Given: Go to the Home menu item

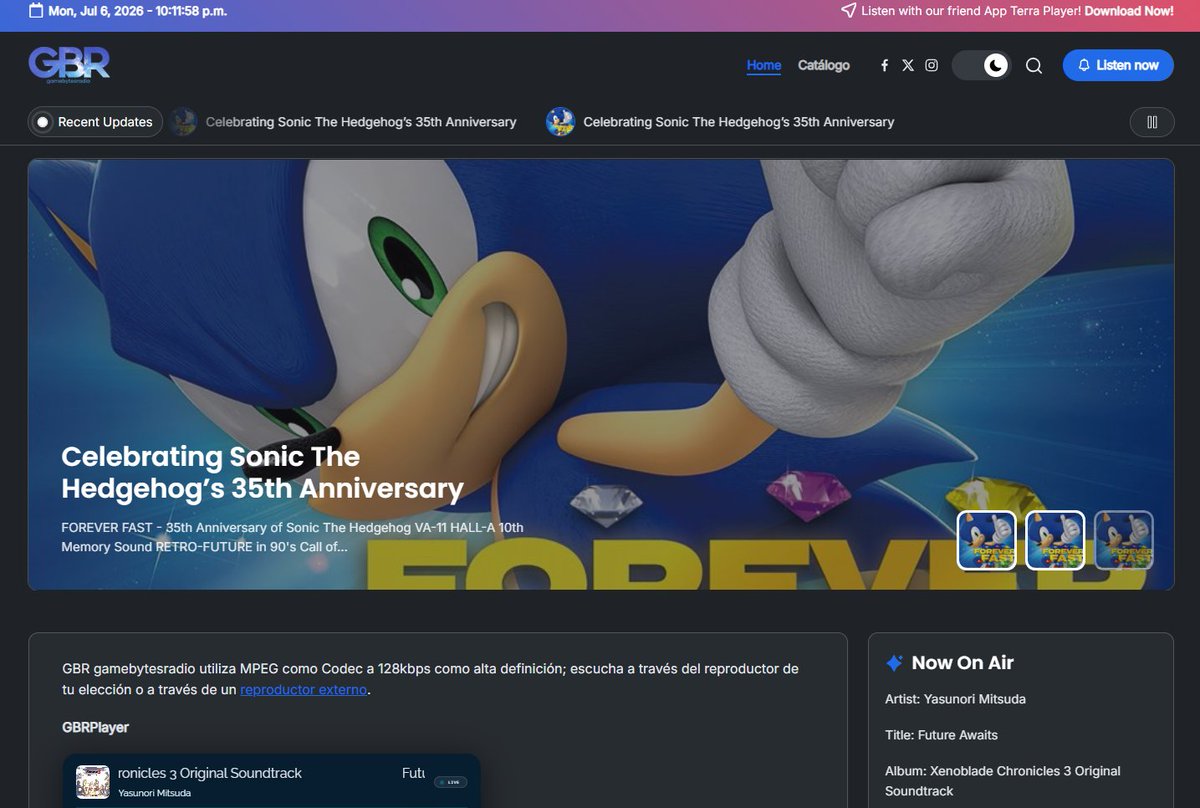Looking at the screenshot, I should (764, 65).
